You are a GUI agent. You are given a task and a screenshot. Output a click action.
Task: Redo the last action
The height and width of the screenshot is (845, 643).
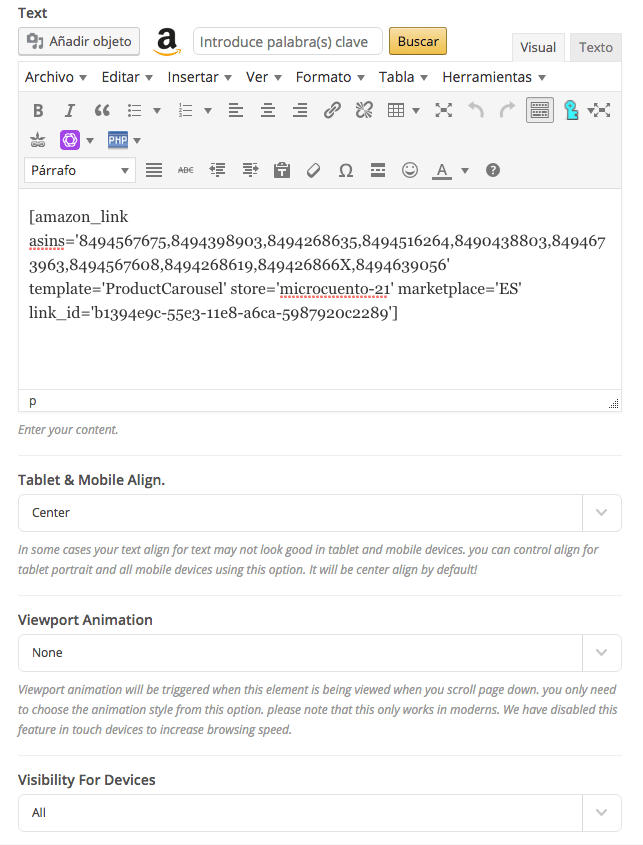pos(507,110)
